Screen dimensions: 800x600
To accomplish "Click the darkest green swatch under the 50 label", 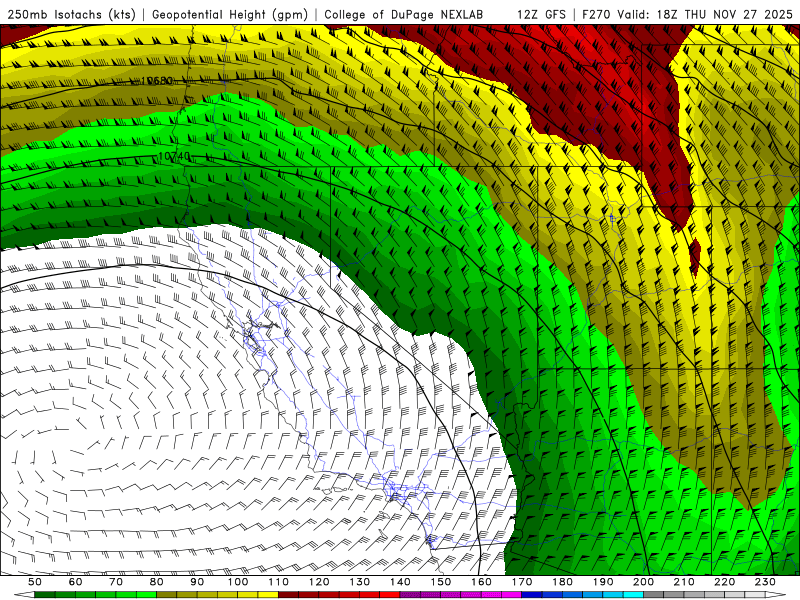I will tap(44, 595).
